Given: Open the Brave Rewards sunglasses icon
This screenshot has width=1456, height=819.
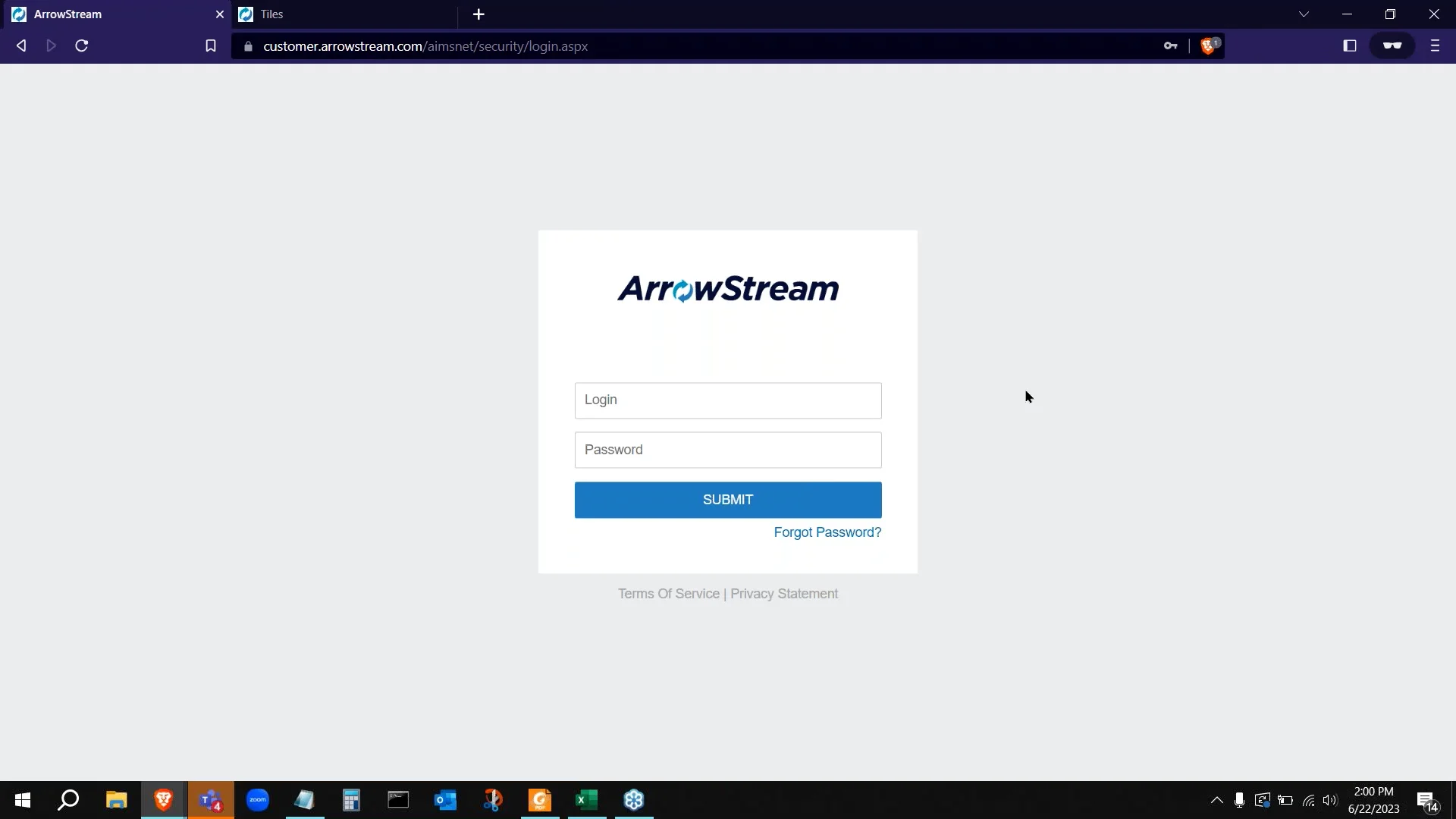Looking at the screenshot, I should [1393, 45].
